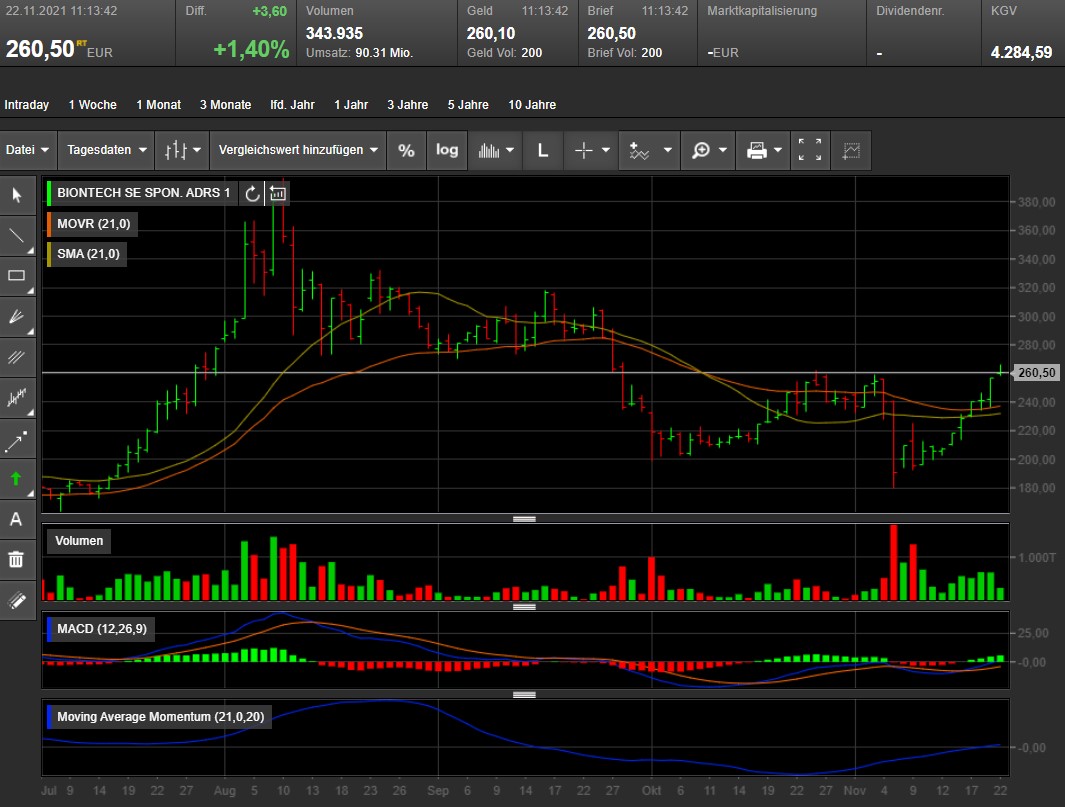Expand the chart type dropdown arrow
Image resolution: width=1065 pixels, height=807 pixels.
pyautogui.click(x=197, y=150)
